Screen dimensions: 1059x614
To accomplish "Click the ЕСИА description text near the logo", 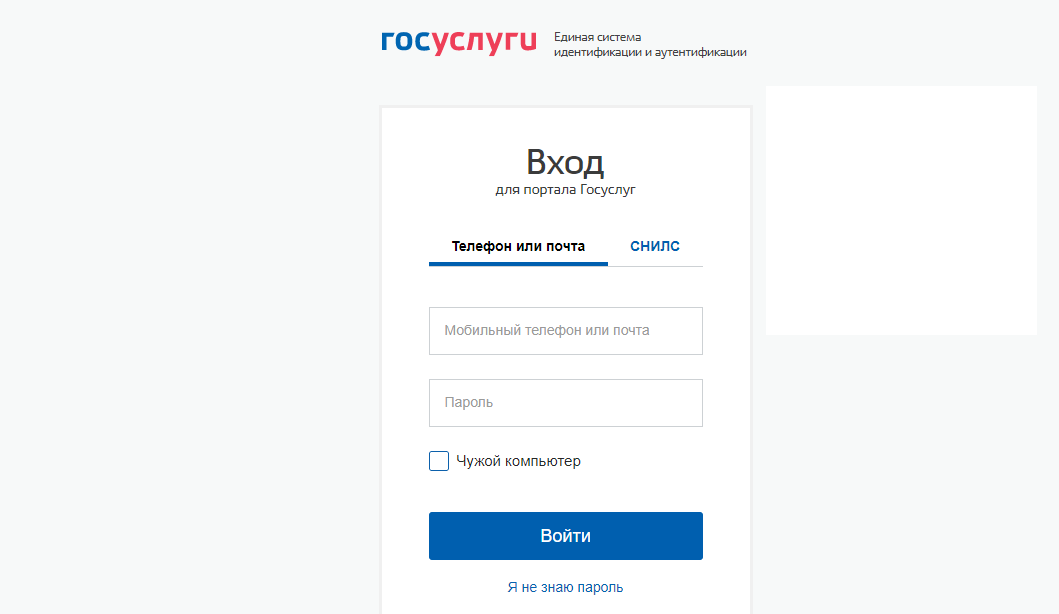I will pyautogui.click(x=650, y=42).
